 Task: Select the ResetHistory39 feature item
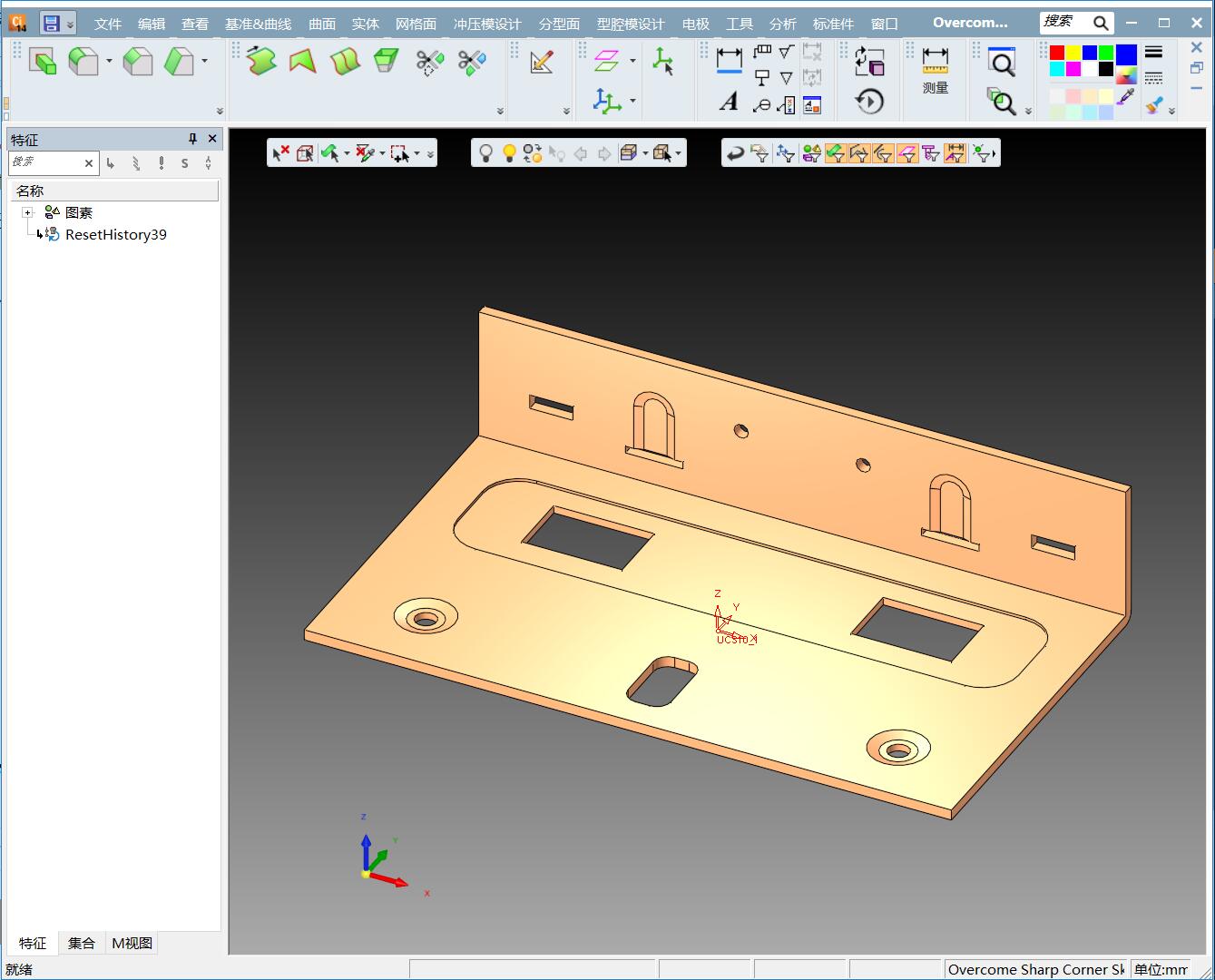tap(115, 234)
